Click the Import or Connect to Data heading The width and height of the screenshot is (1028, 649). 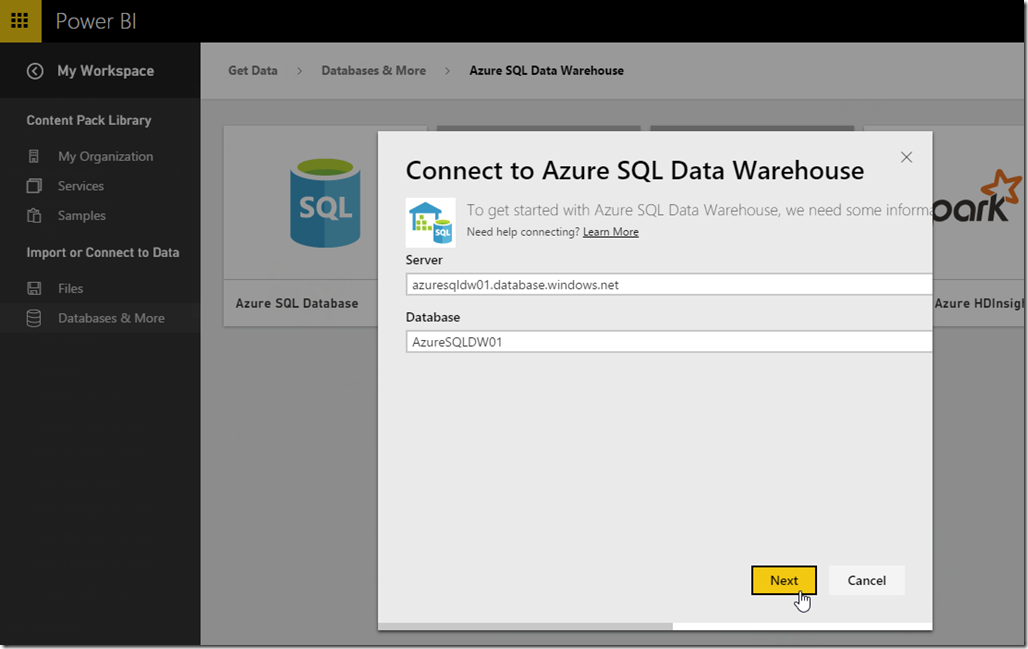point(102,252)
